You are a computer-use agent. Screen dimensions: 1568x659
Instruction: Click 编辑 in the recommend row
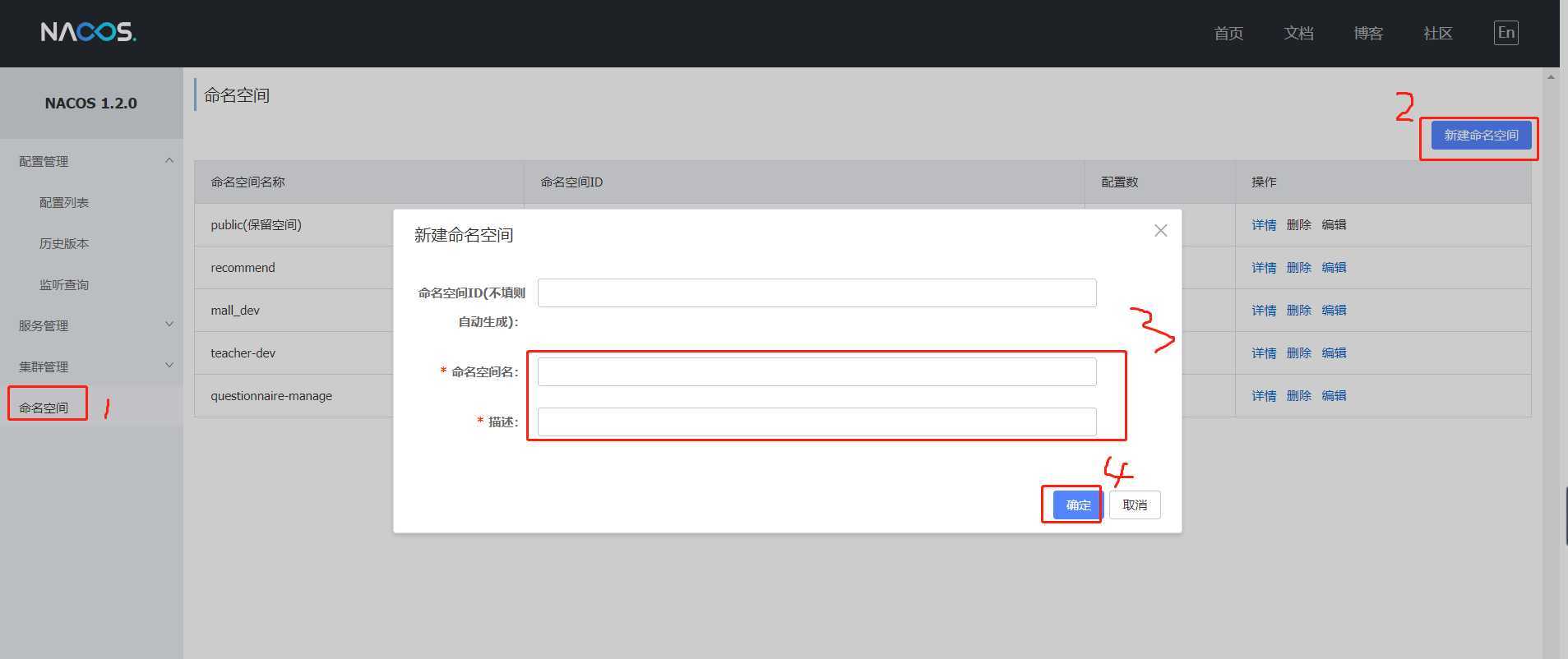(x=1334, y=268)
